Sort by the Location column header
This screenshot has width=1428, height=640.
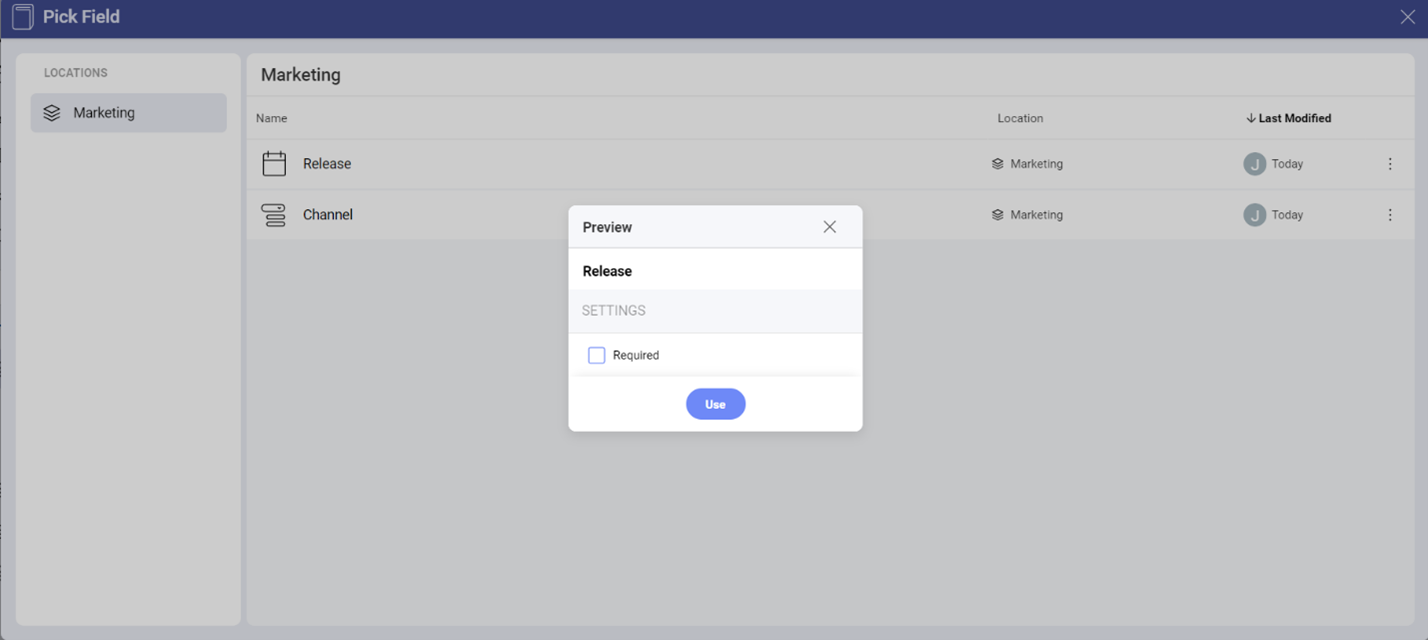pyautogui.click(x=1020, y=118)
